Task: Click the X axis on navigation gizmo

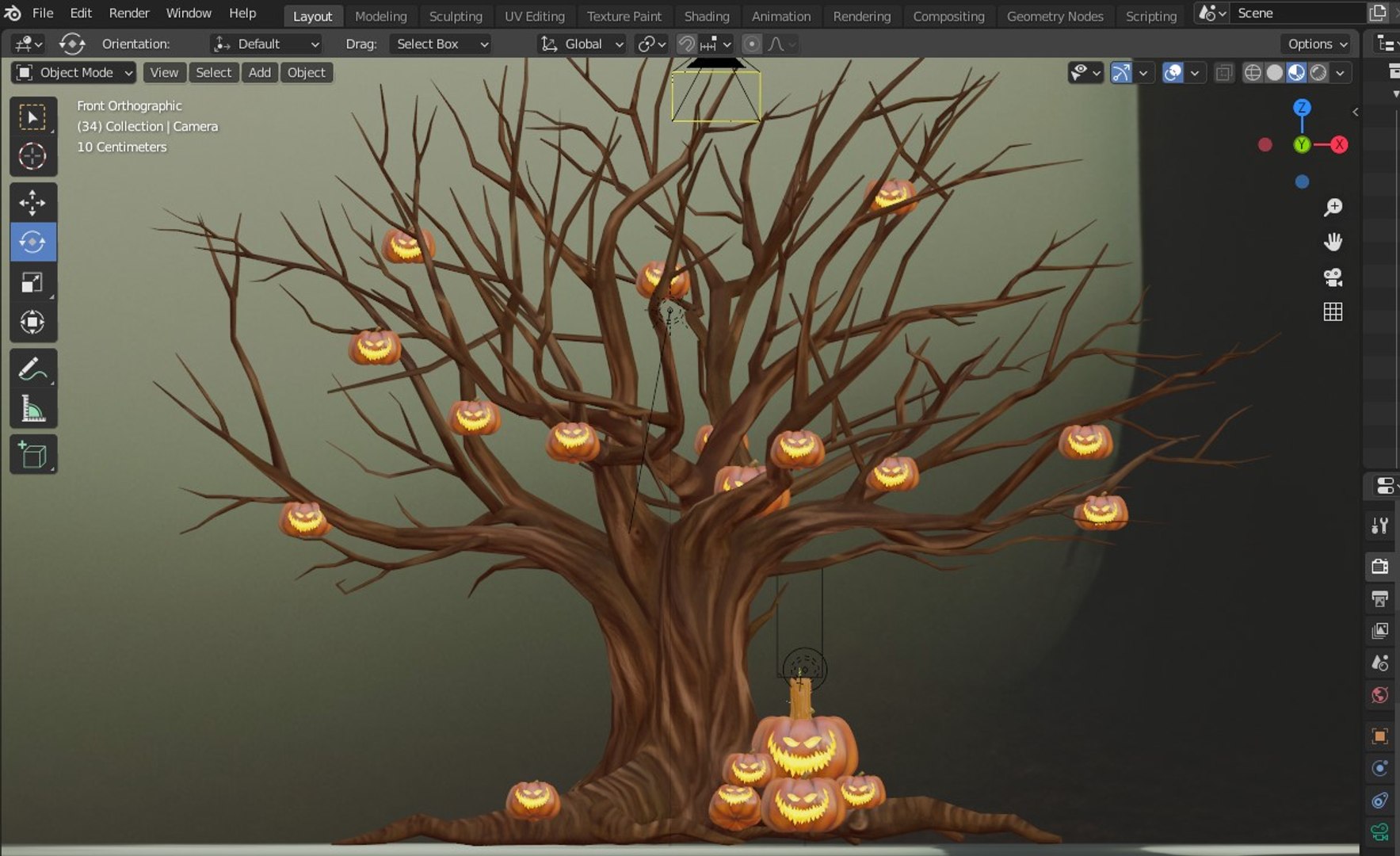Action: coord(1339,144)
